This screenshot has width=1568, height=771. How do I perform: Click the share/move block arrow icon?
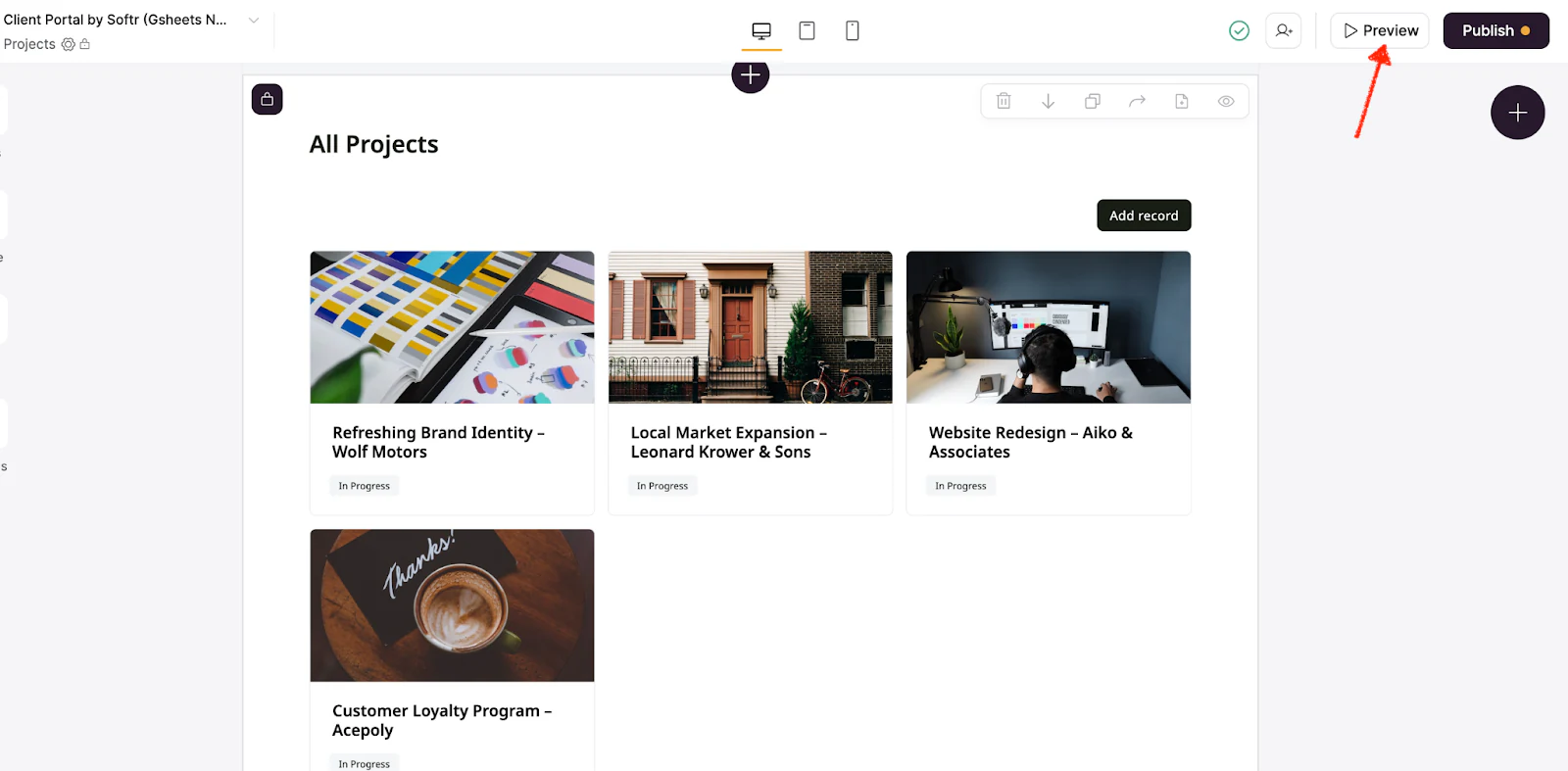coord(1137,101)
